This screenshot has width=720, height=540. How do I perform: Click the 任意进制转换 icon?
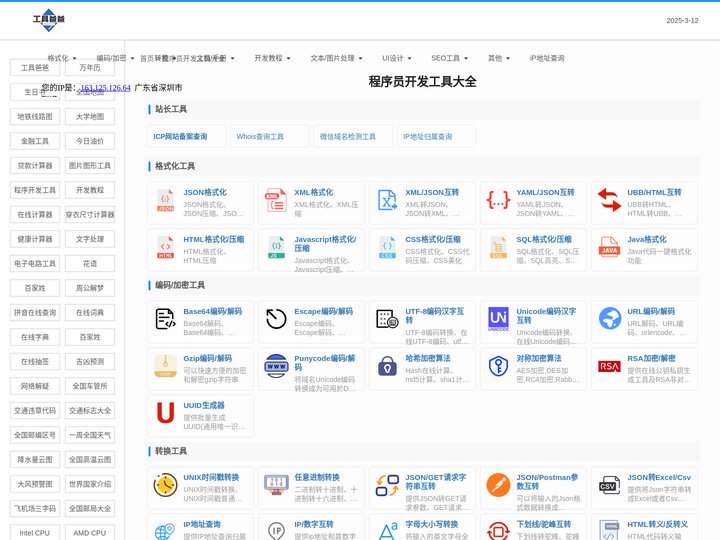click(276, 485)
